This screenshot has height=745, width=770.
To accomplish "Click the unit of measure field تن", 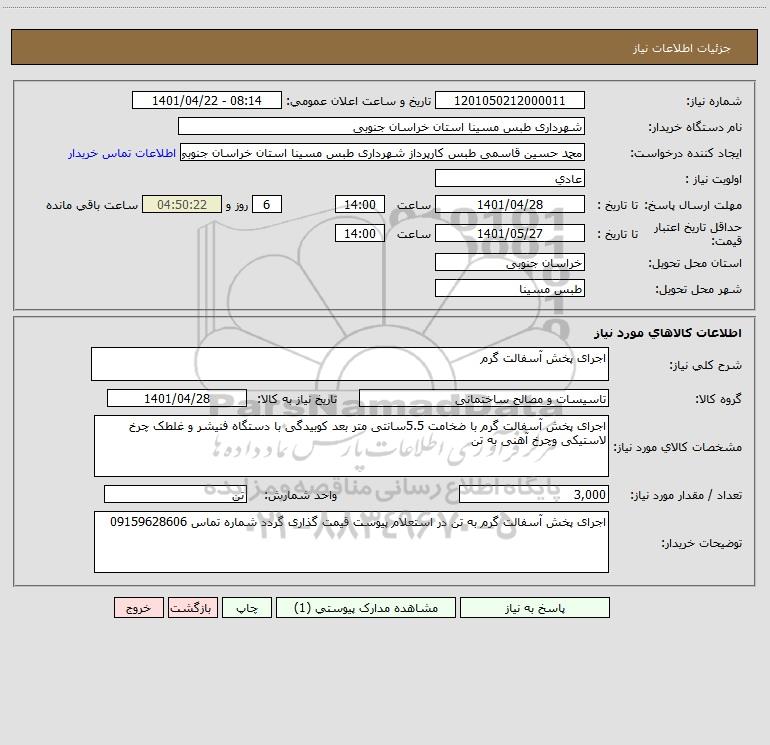I will tap(175, 495).
